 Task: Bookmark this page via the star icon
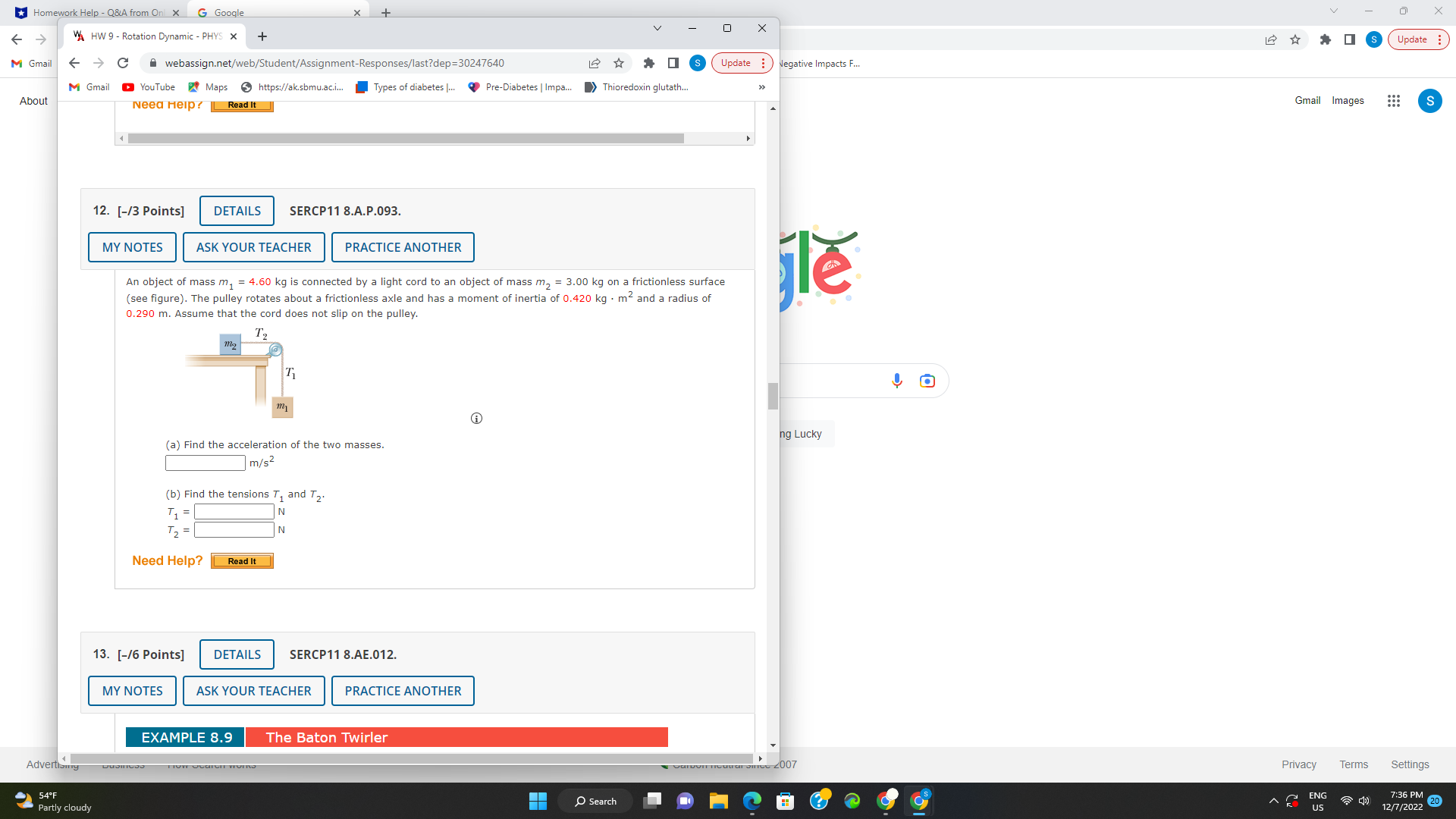pos(619,63)
